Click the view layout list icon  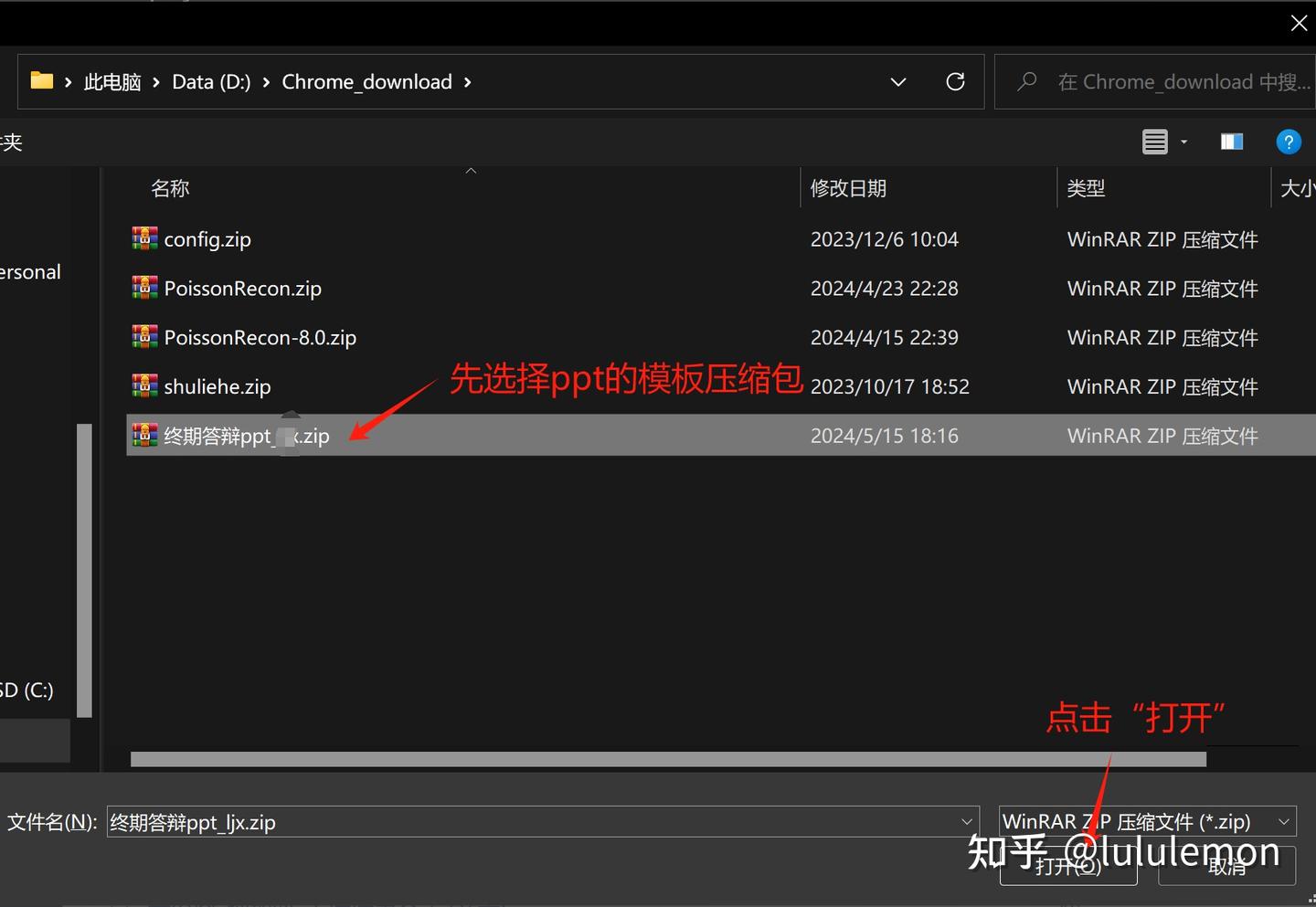1155,142
